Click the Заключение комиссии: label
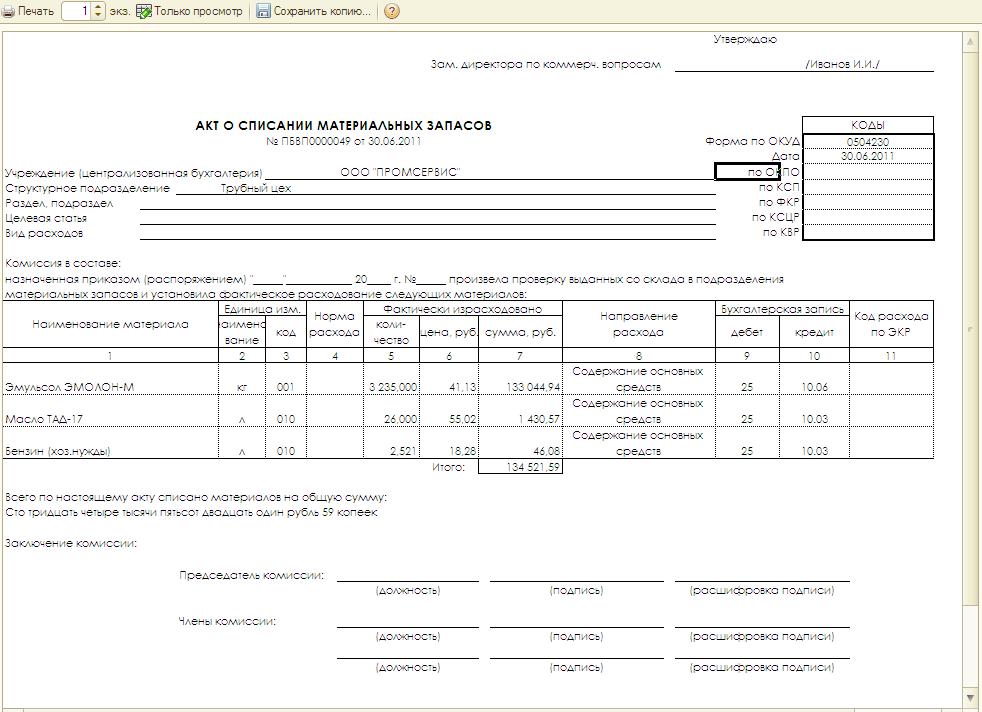Viewport: 982px width, 712px height. (71, 543)
